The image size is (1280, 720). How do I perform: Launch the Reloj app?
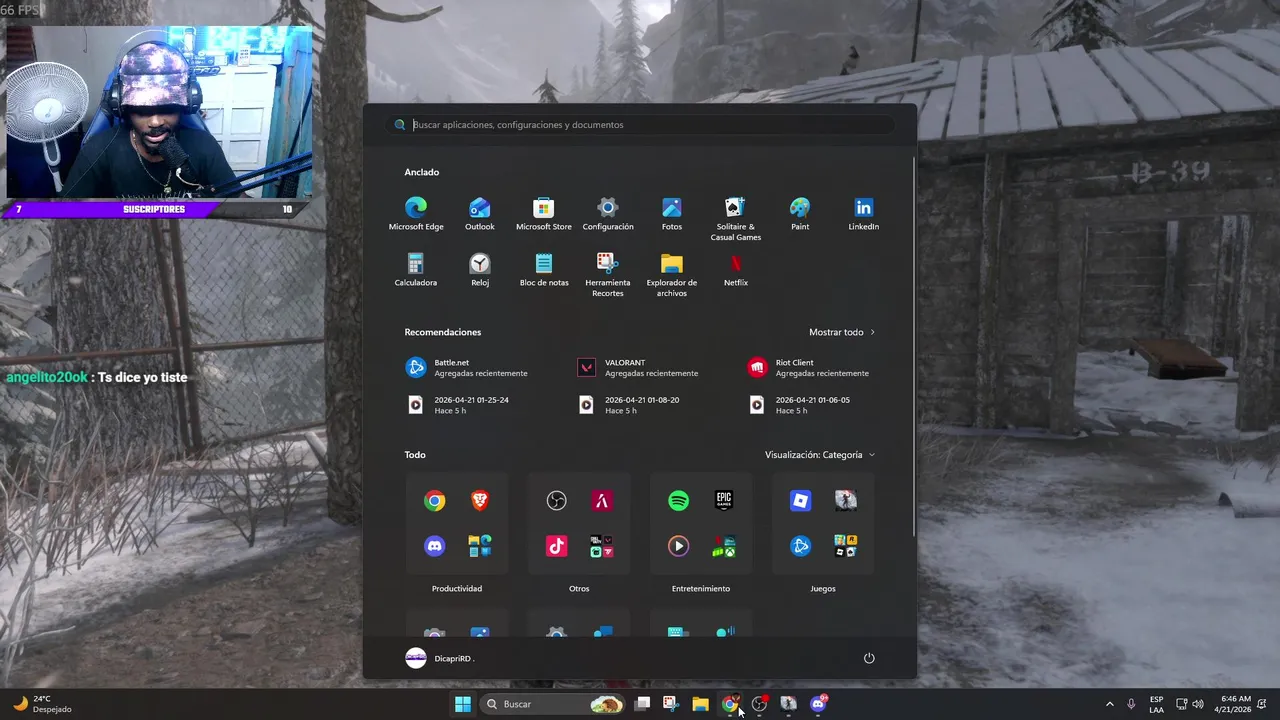click(480, 270)
